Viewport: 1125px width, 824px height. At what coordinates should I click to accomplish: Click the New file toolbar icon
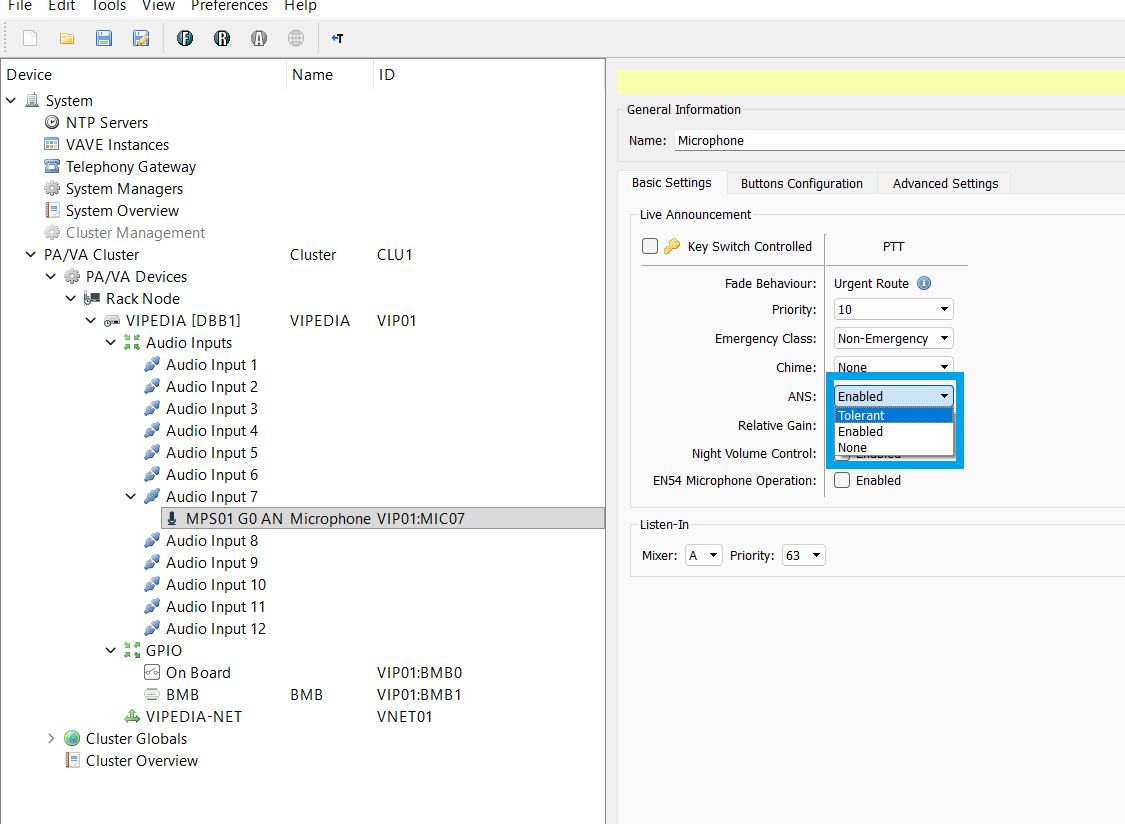coord(30,38)
